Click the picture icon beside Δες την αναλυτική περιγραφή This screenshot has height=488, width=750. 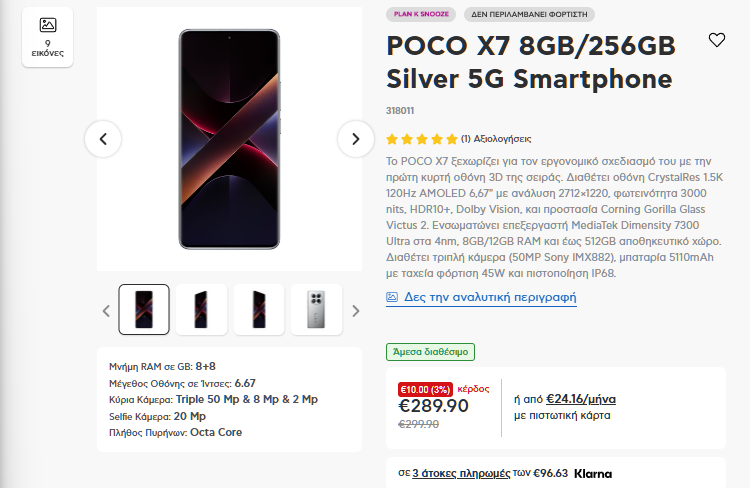tap(392, 297)
